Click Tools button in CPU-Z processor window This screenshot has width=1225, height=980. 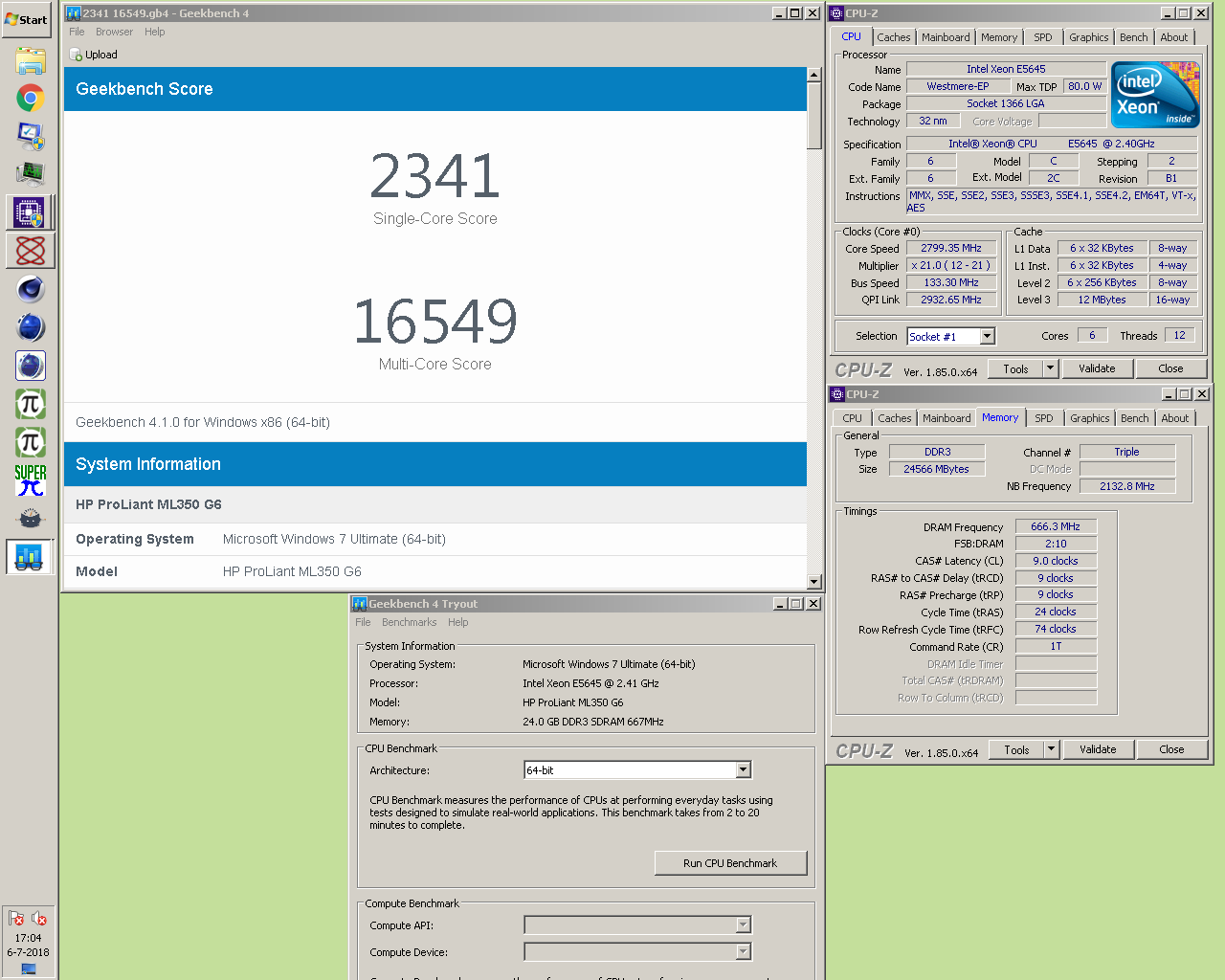(1015, 368)
